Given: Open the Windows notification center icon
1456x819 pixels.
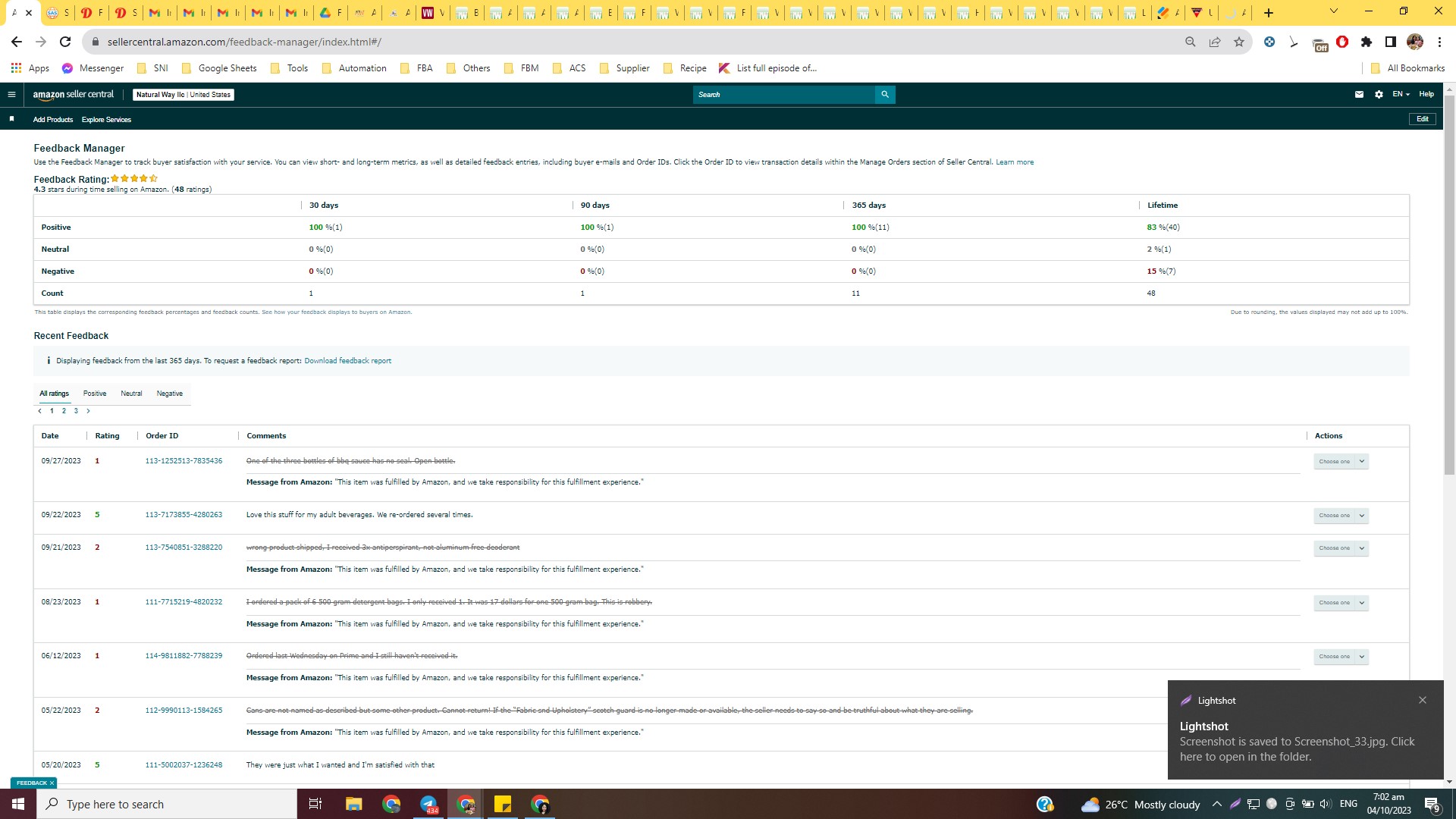Looking at the screenshot, I should click(x=1432, y=804).
